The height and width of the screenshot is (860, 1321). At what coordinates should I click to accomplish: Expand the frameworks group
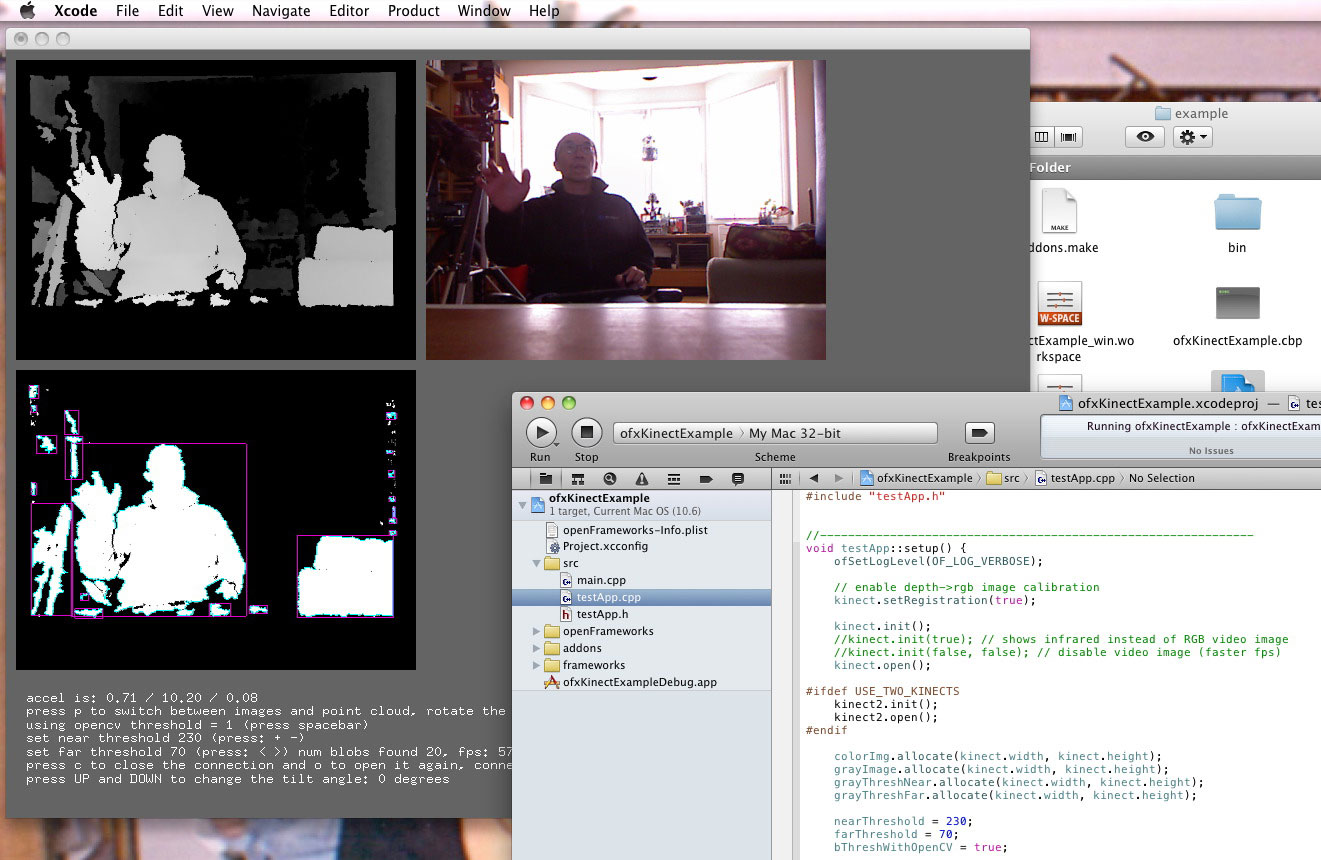(x=537, y=665)
